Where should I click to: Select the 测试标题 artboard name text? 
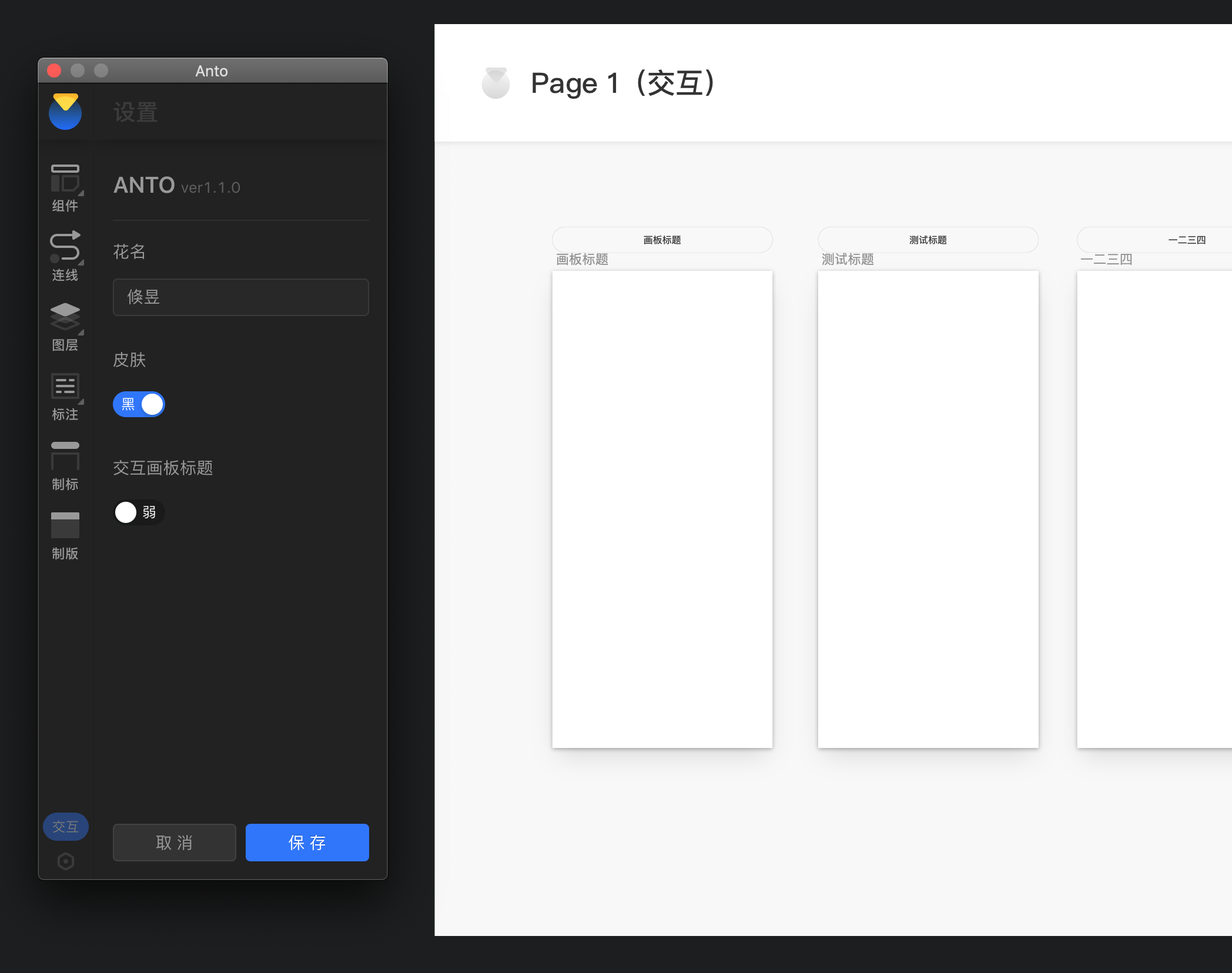(x=848, y=259)
